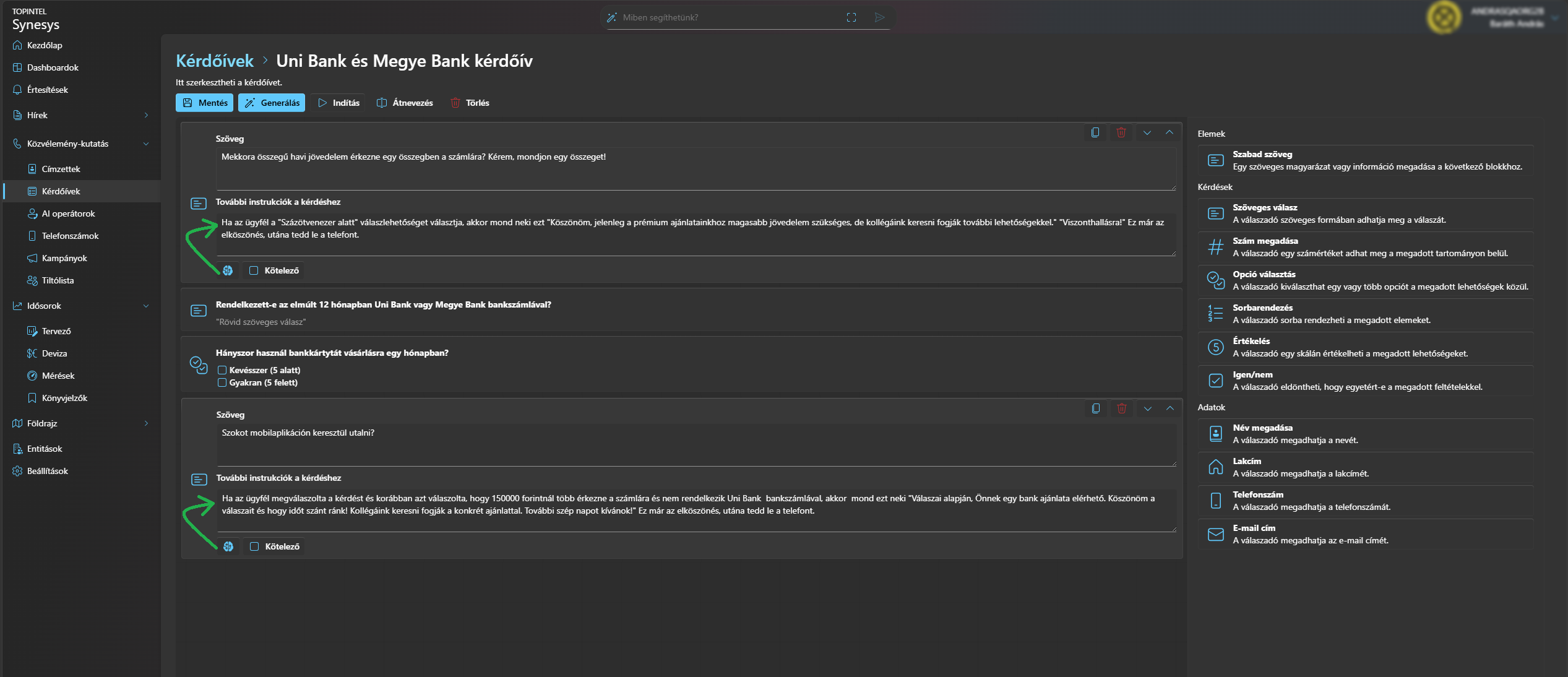Copy the mobile app question block
Viewport: 1568px width, 677px height.
[x=1096, y=408]
